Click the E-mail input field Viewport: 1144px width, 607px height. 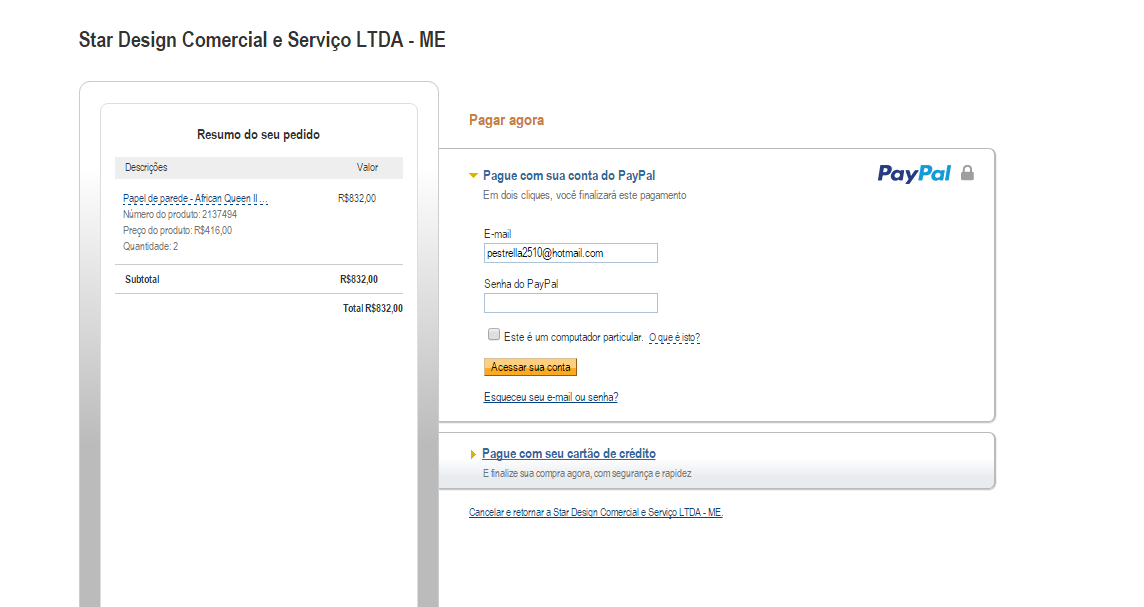[571, 253]
